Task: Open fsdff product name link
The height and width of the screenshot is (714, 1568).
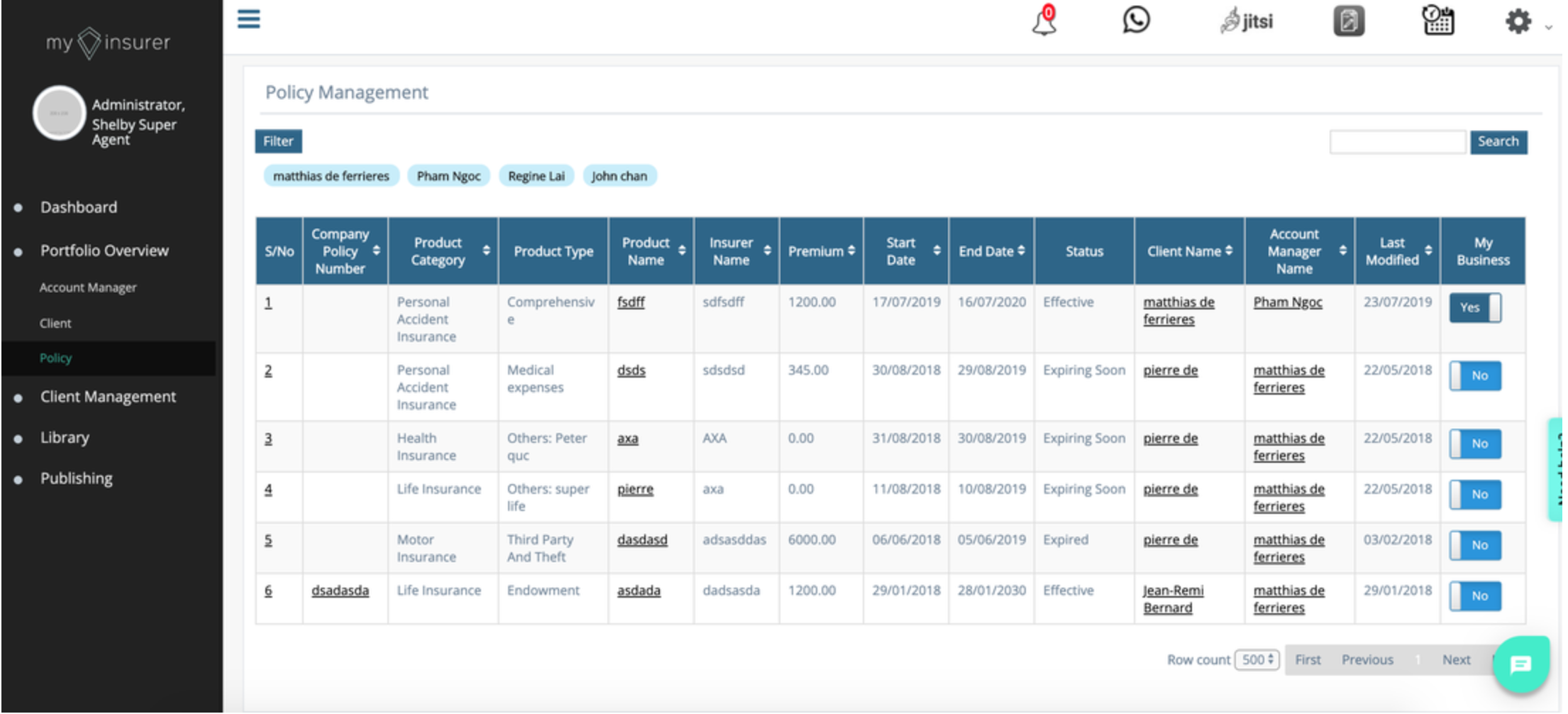Action: (631, 302)
